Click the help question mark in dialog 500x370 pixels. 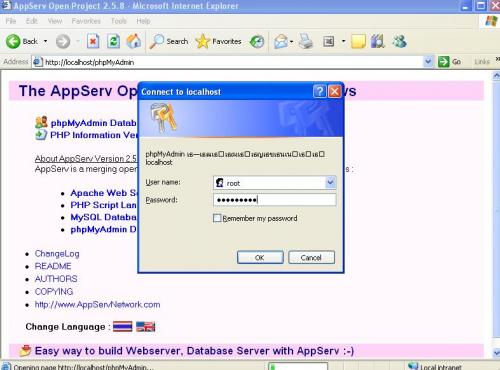pos(319,91)
